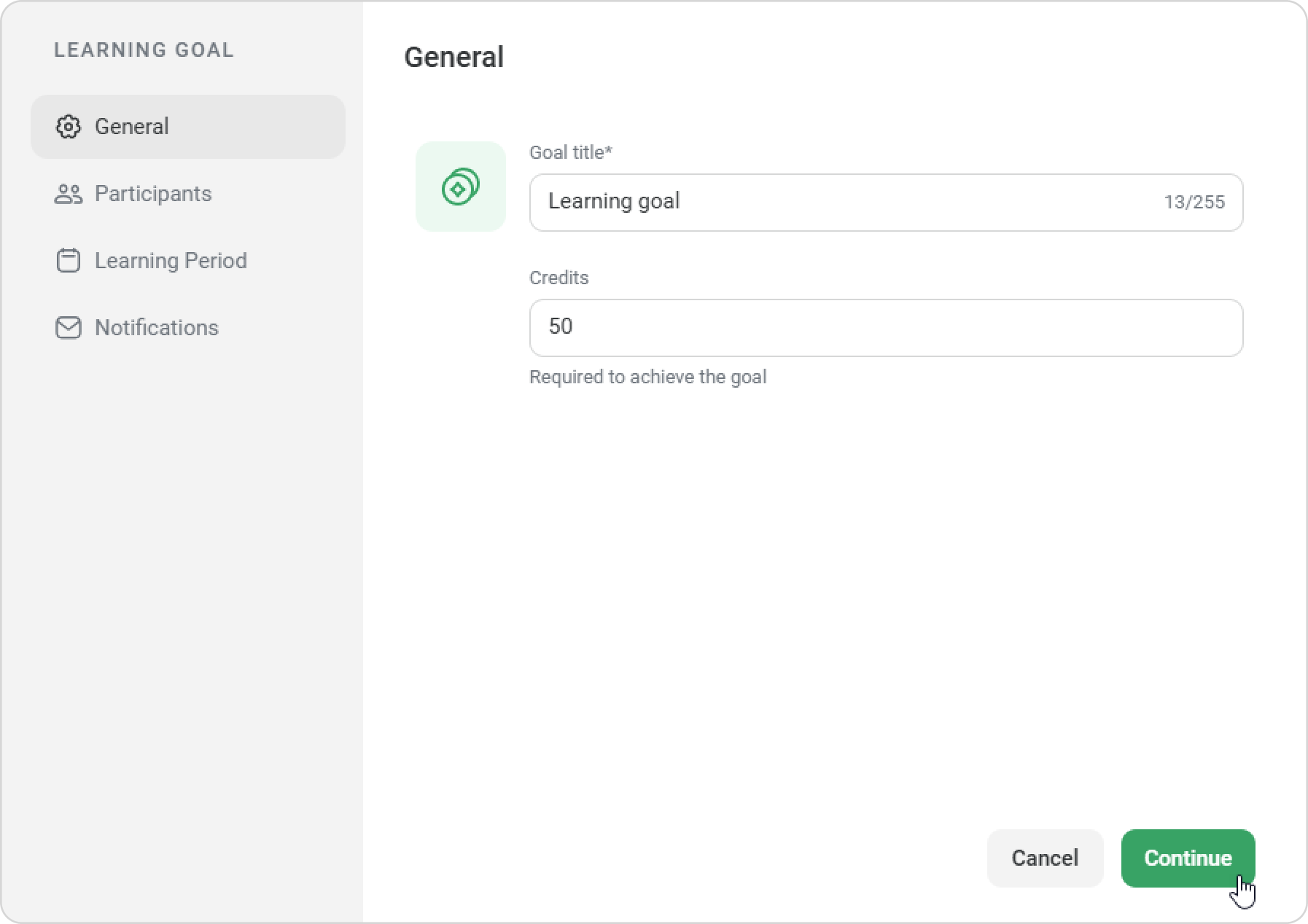Click the 'Required to achieve the goal' hint
The image size is (1308, 924).
[647, 377]
